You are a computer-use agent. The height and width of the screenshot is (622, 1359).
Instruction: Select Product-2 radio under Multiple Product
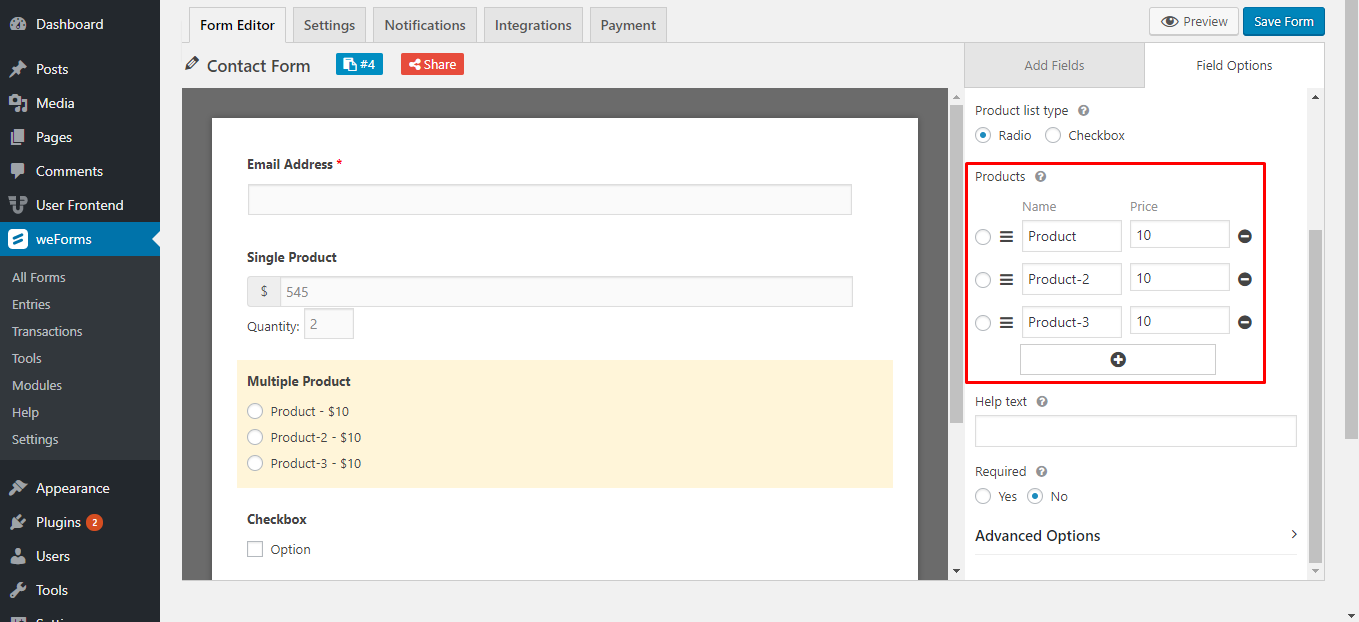255,437
